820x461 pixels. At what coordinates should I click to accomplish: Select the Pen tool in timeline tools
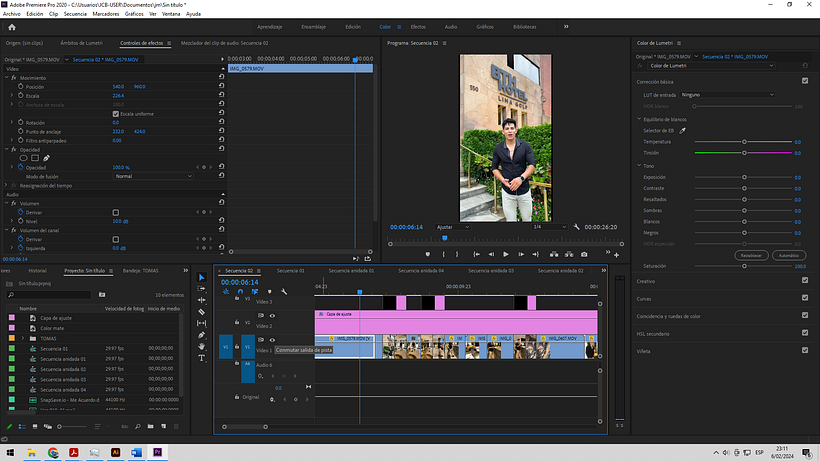(201, 335)
